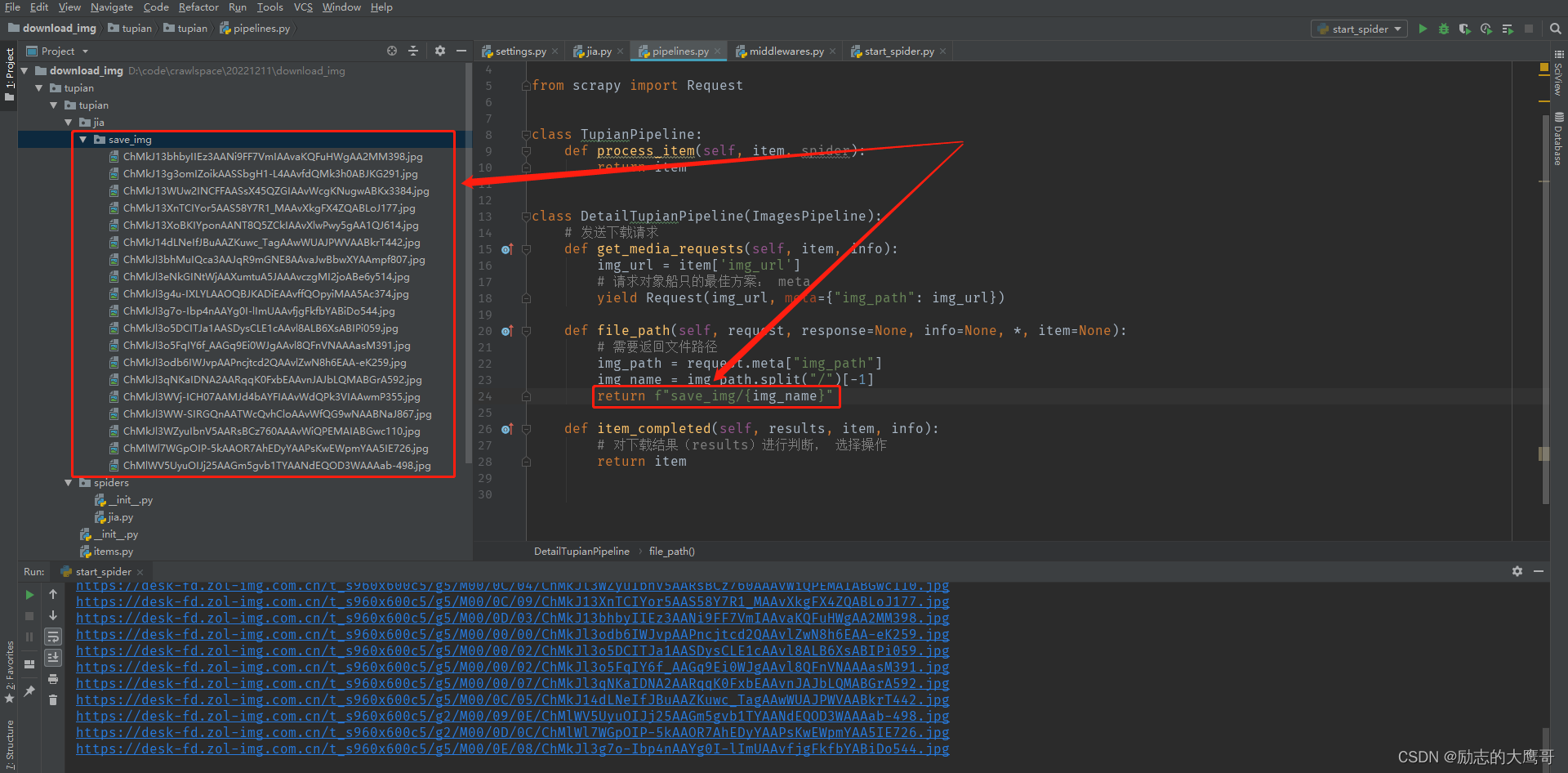Toggle scroll-to-end in Run console
The width and height of the screenshot is (1568, 773).
(53, 658)
